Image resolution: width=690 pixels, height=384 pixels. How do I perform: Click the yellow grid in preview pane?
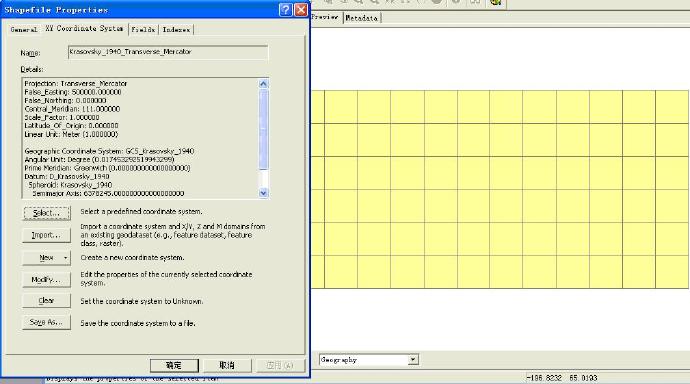pyautogui.click(x=500, y=190)
